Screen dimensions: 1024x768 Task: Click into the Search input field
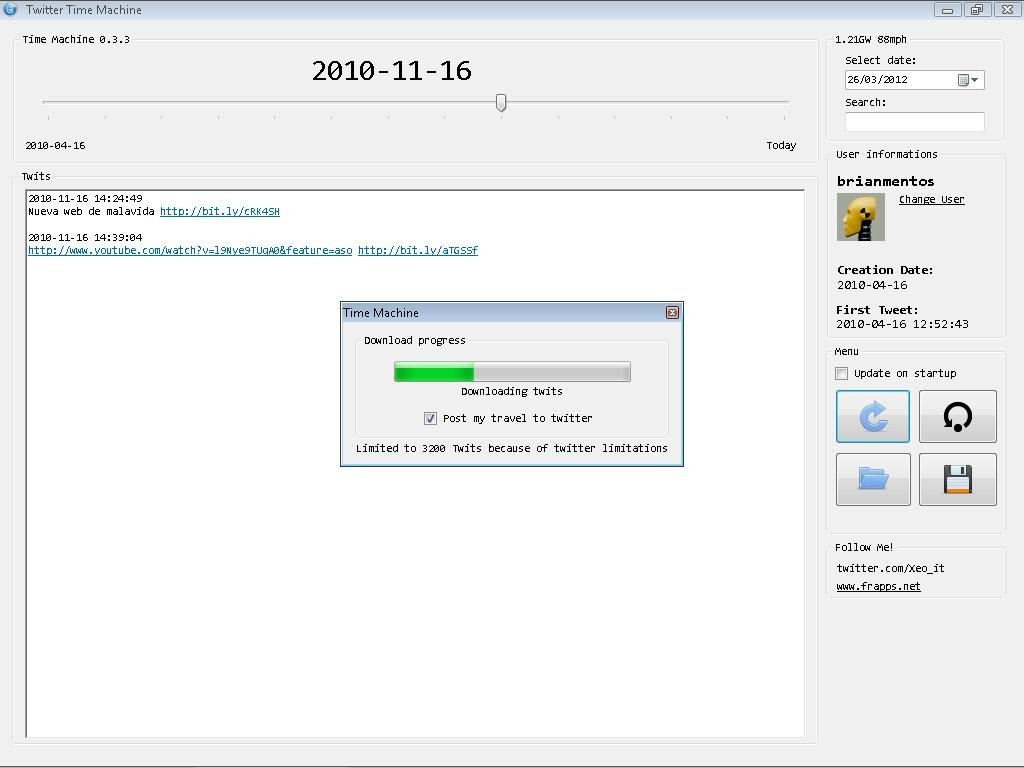click(914, 121)
